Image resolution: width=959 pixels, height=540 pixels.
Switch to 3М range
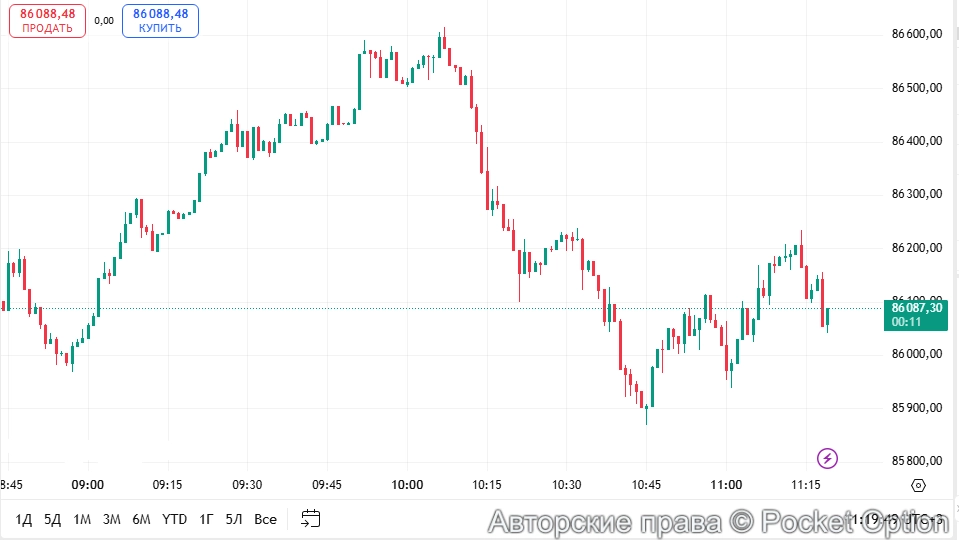(111, 519)
